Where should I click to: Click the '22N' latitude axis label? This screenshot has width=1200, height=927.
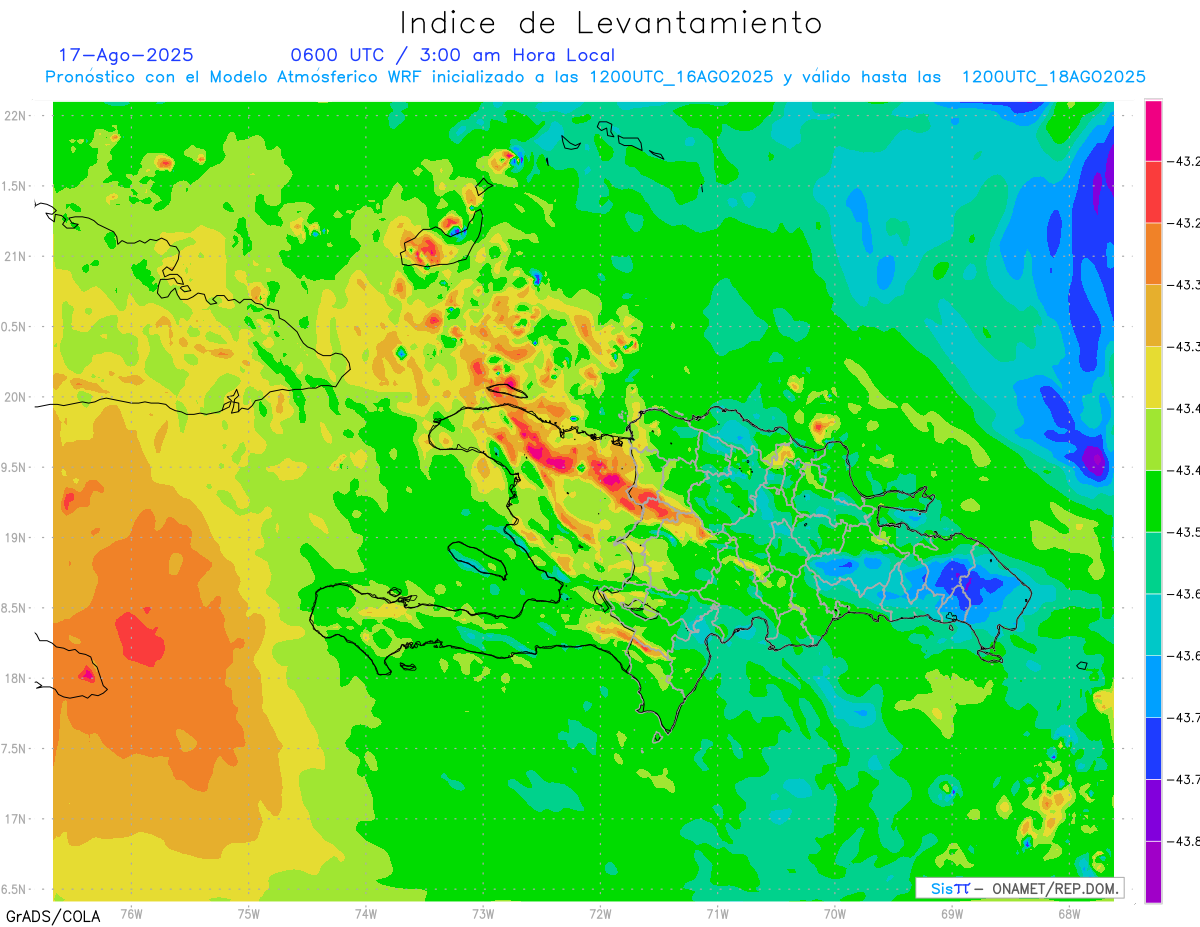pyautogui.click(x=17, y=116)
